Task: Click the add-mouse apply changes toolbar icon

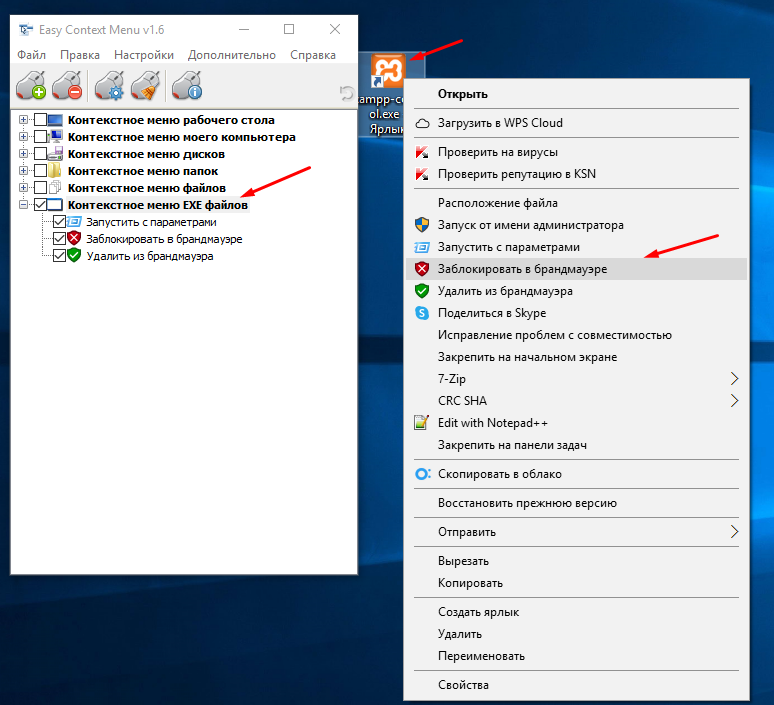Action: point(31,85)
